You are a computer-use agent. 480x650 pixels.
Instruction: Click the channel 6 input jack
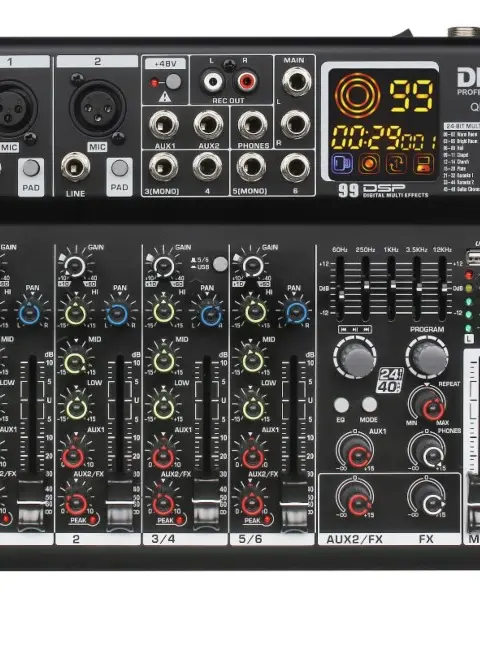coord(295,167)
